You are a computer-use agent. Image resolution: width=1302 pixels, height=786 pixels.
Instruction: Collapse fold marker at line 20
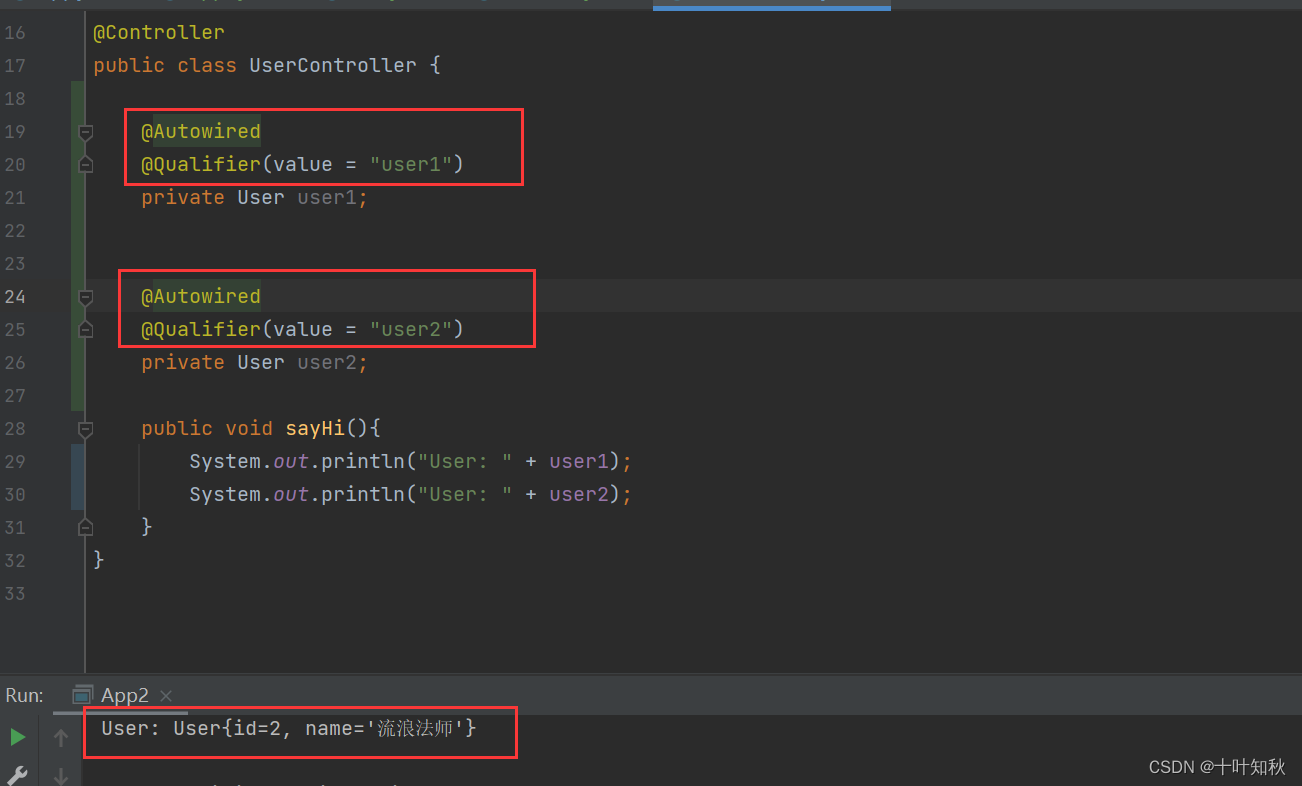(x=86, y=164)
